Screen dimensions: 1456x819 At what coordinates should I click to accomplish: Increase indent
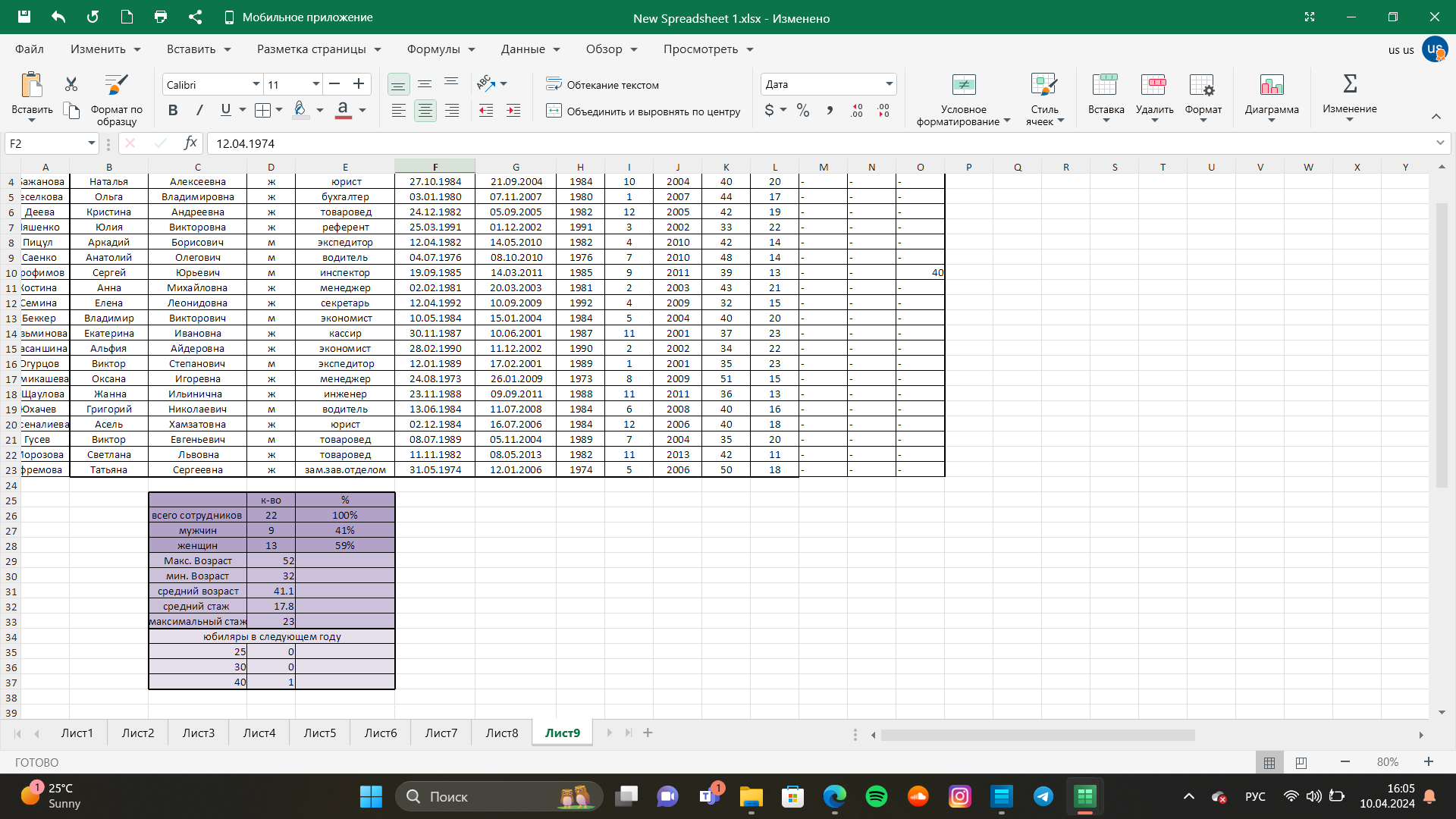[x=513, y=111]
